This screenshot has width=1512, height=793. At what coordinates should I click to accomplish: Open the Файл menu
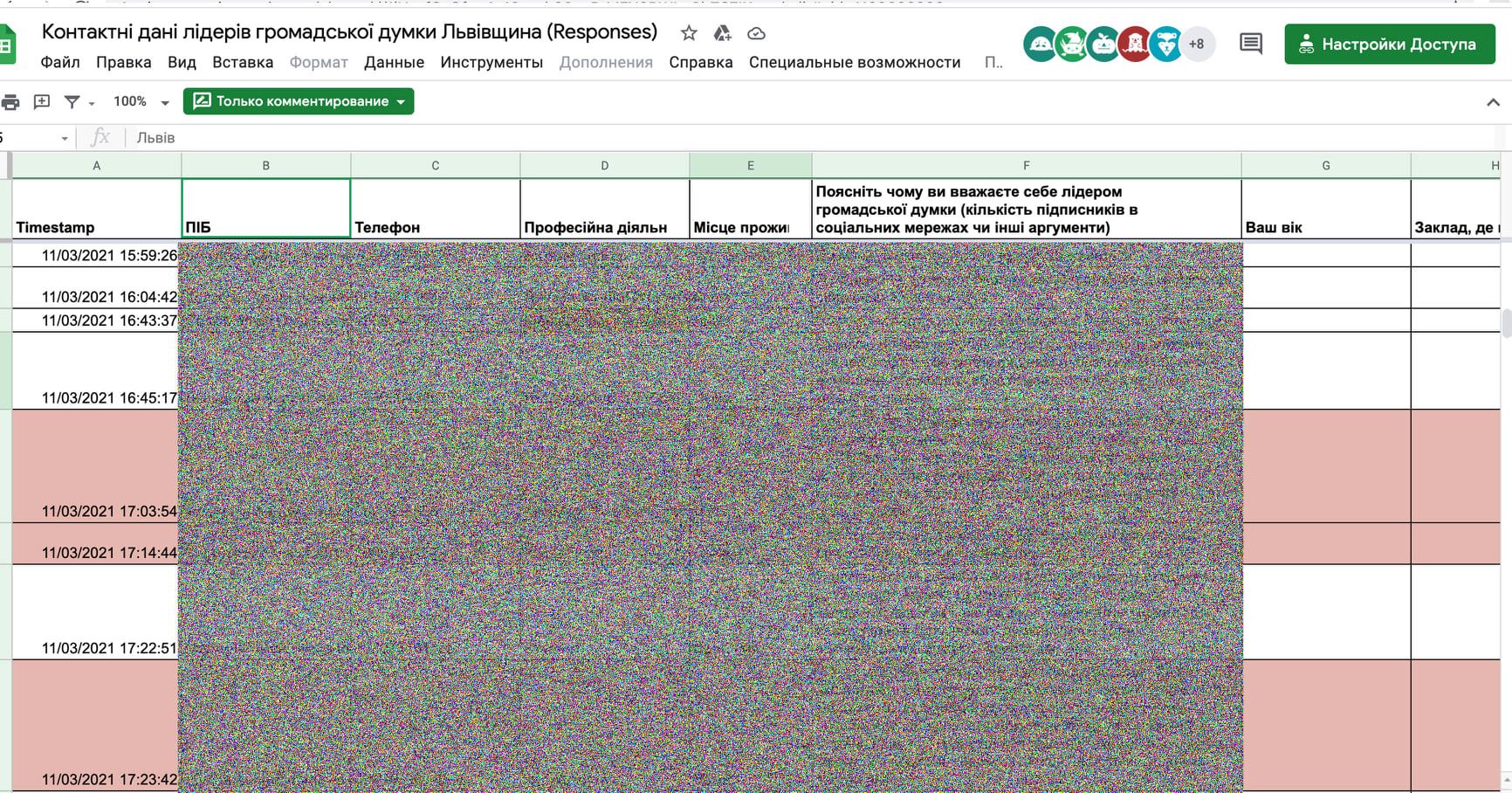(x=60, y=63)
